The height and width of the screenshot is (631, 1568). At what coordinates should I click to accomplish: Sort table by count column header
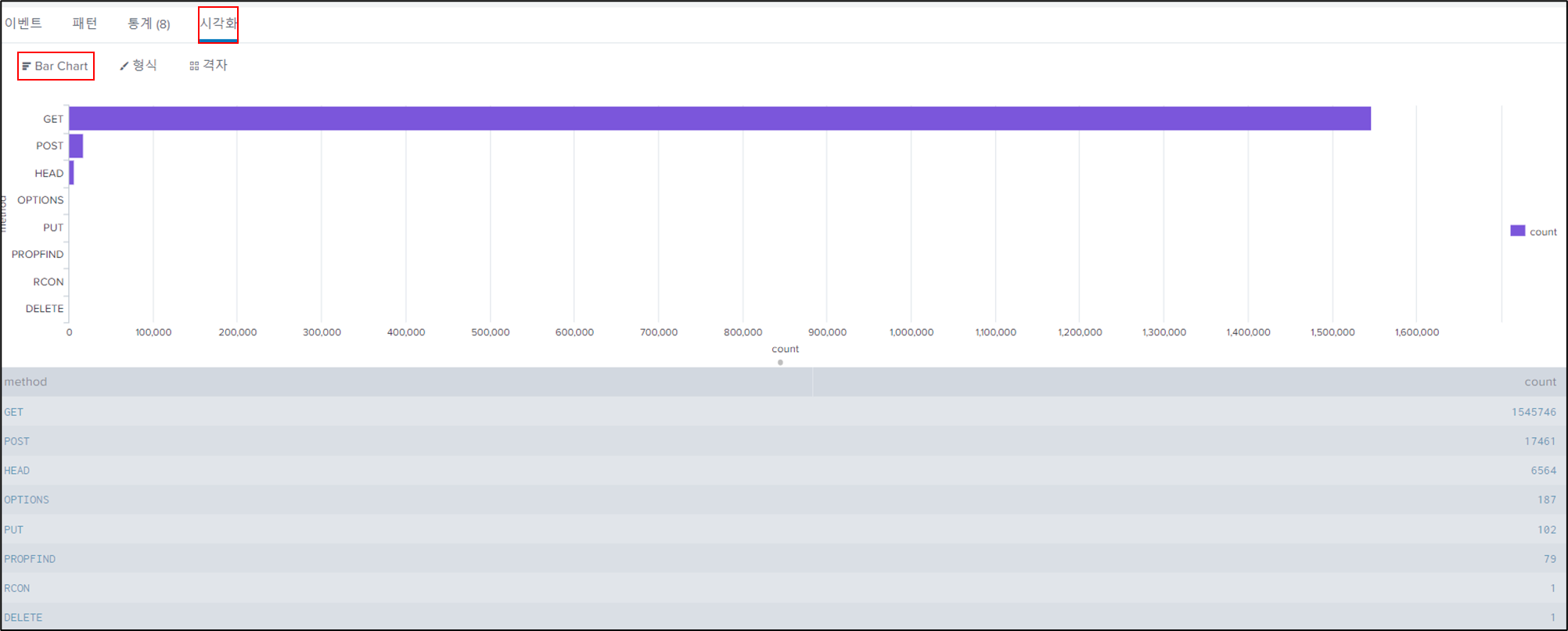click(x=1540, y=382)
